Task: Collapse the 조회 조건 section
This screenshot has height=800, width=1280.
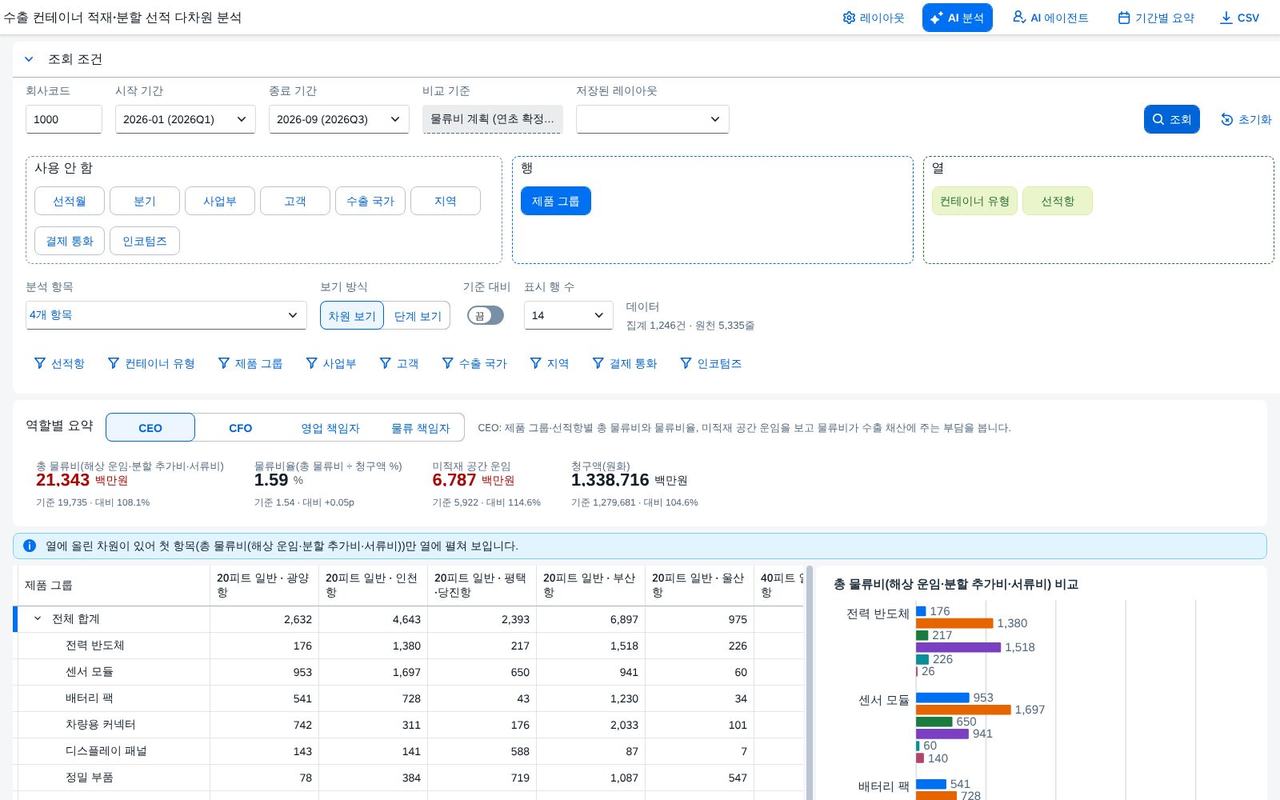Action: (29, 59)
